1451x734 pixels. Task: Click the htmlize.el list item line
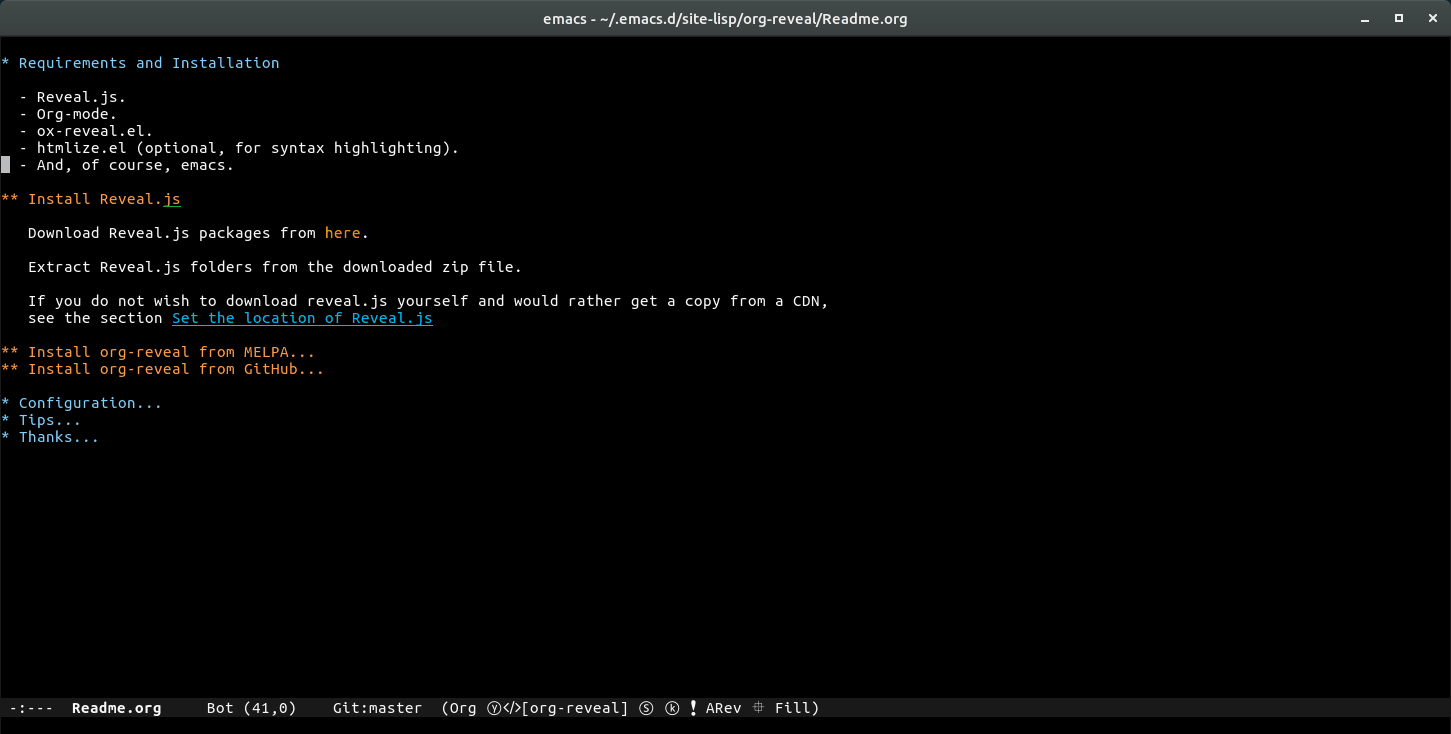[239, 148]
